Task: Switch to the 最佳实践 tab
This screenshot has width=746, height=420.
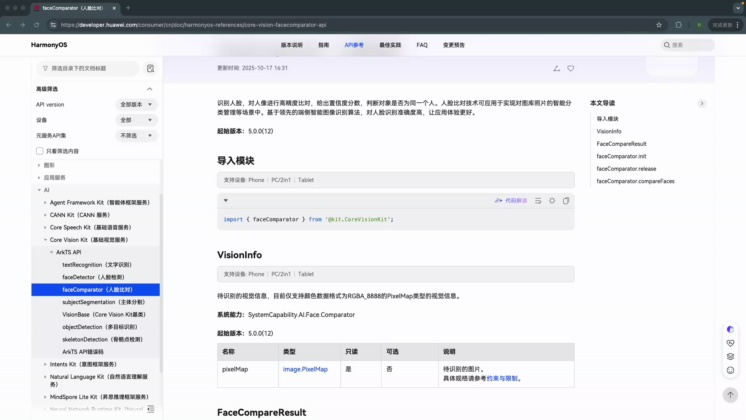Action: click(x=389, y=45)
